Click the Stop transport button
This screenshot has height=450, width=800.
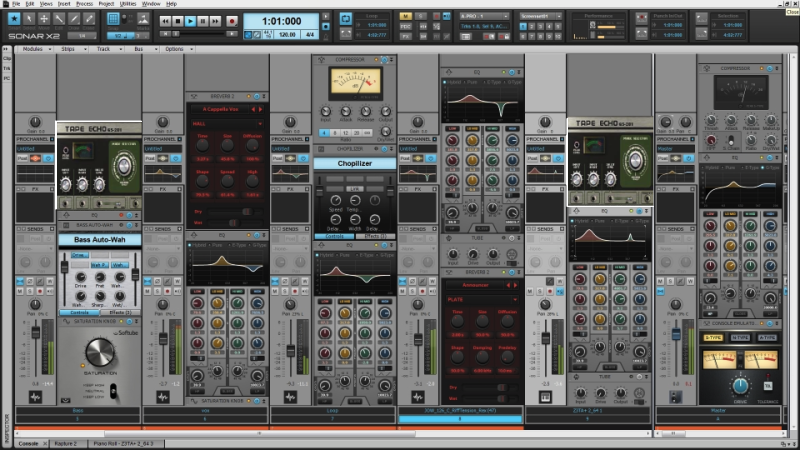pyautogui.click(x=179, y=20)
